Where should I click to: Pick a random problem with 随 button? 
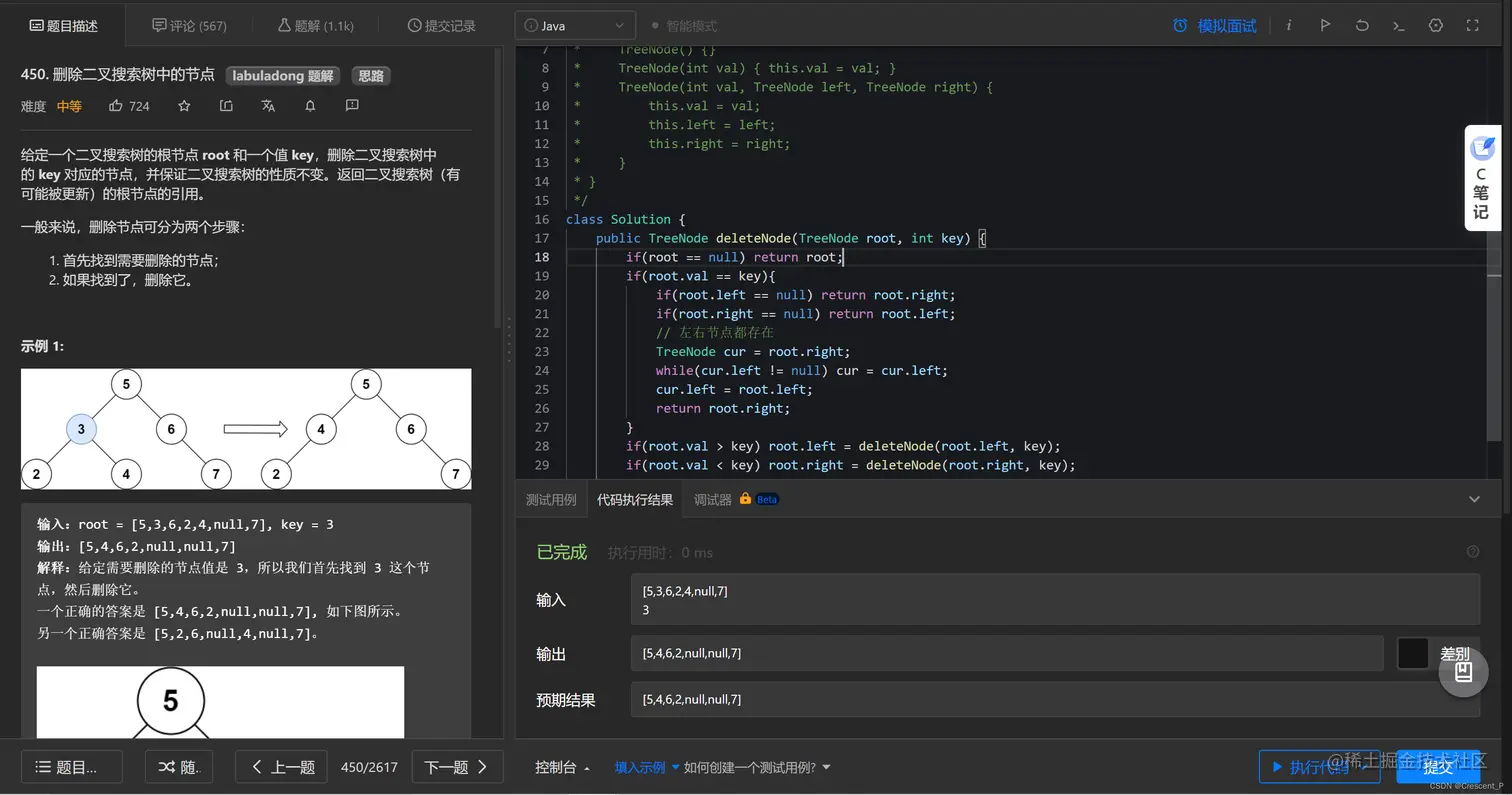179,767
